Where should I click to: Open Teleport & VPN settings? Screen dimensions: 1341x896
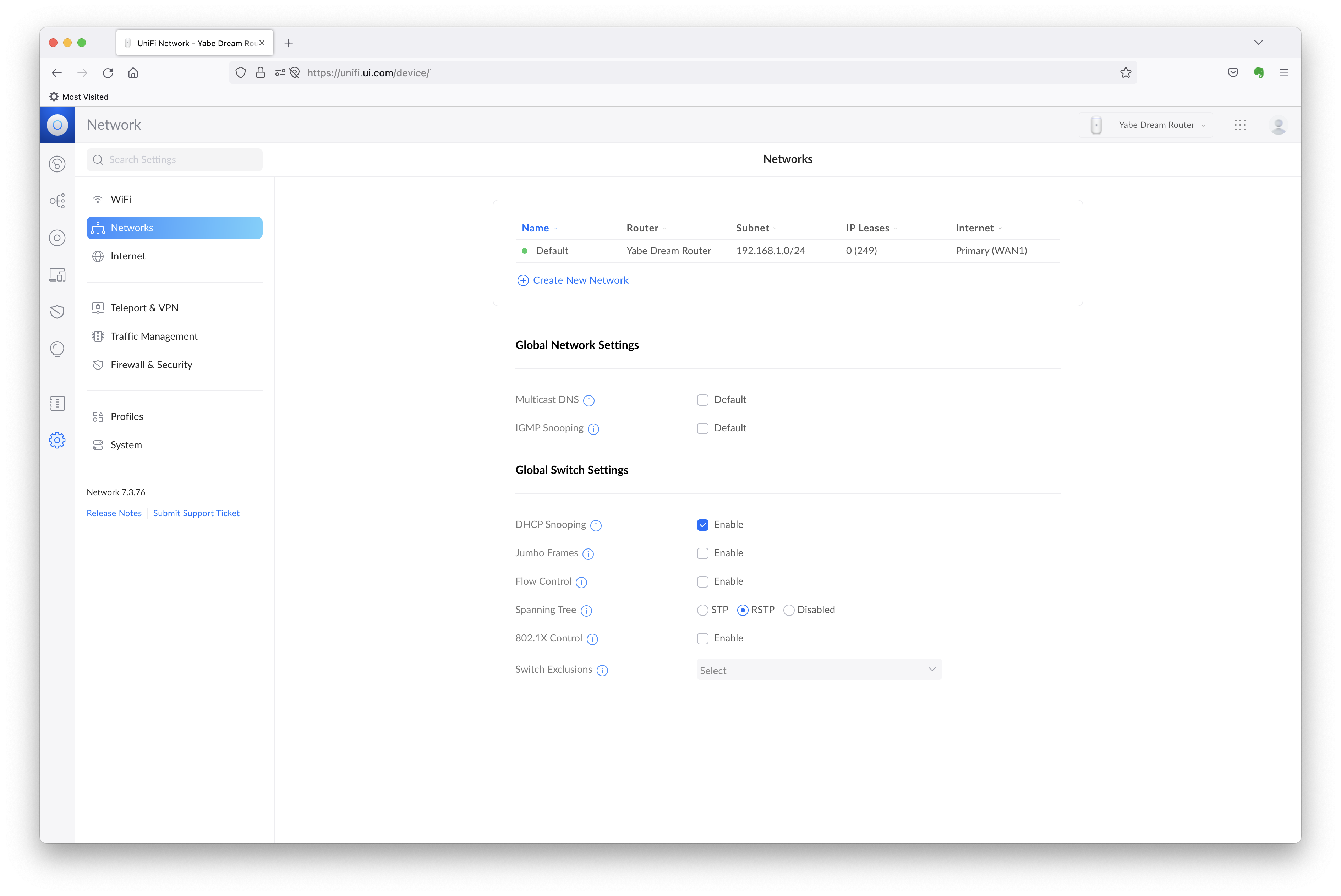tap(174, 308)
